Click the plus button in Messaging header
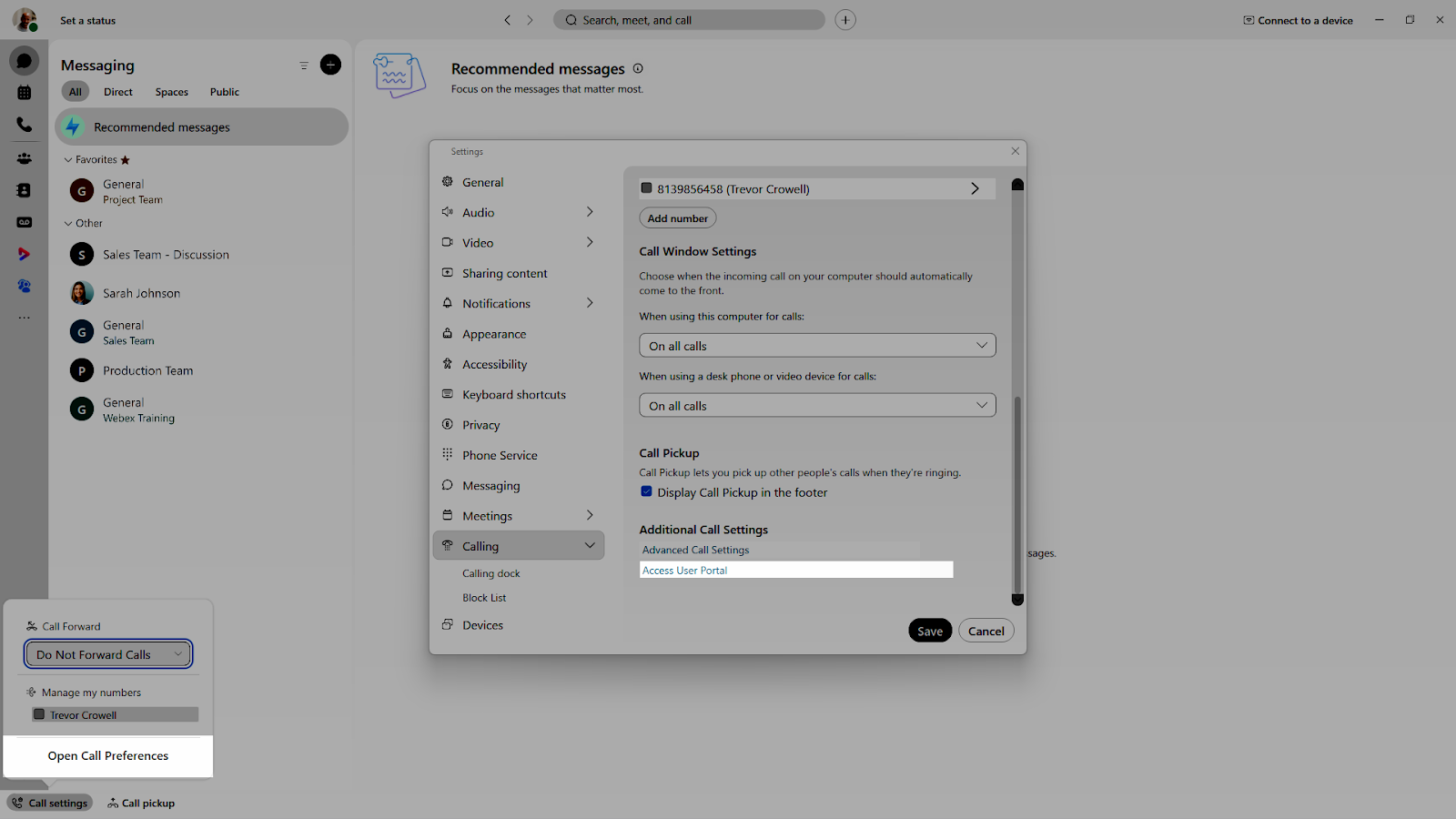The width and height of the screenshot is (1456, 819). [330, 65]
